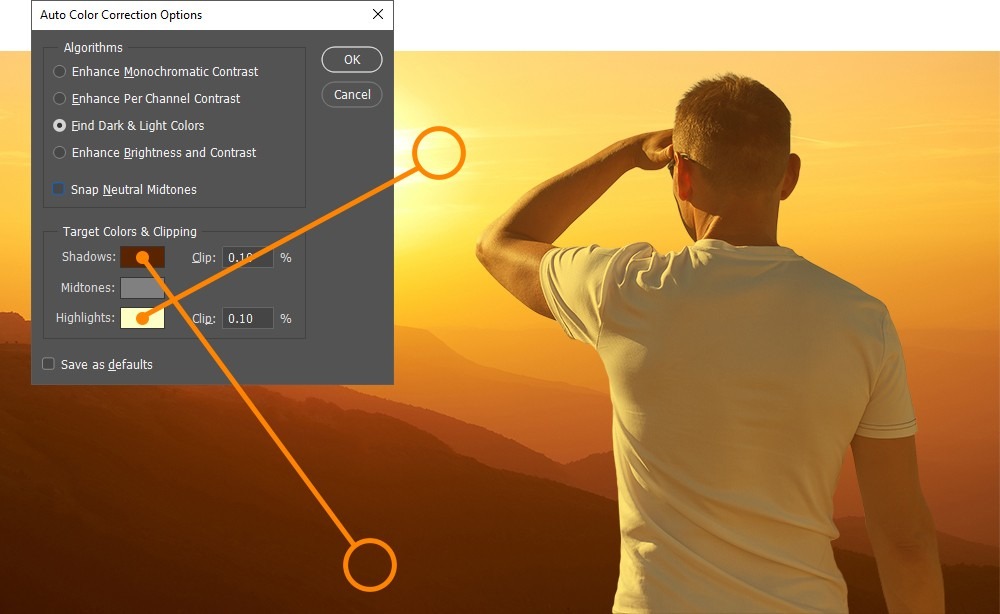The height and width of the screenshot is (614, 1000).
Task: Open the Shadows target color swatch
Action: point(142,257)
